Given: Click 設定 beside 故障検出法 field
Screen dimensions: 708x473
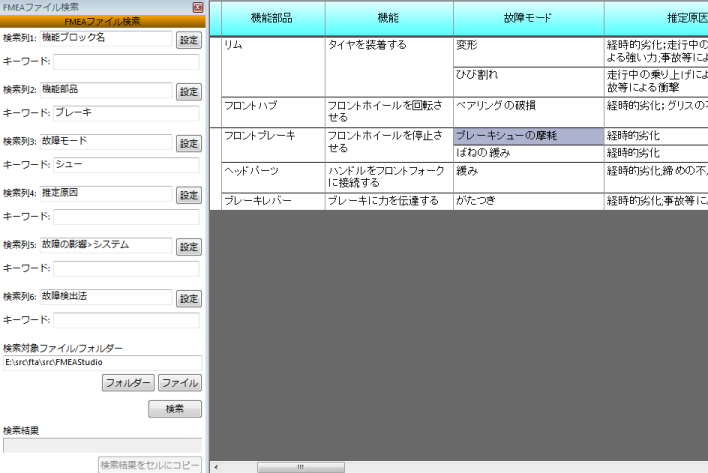Looking at the screenshot, I should pos(188,299).
